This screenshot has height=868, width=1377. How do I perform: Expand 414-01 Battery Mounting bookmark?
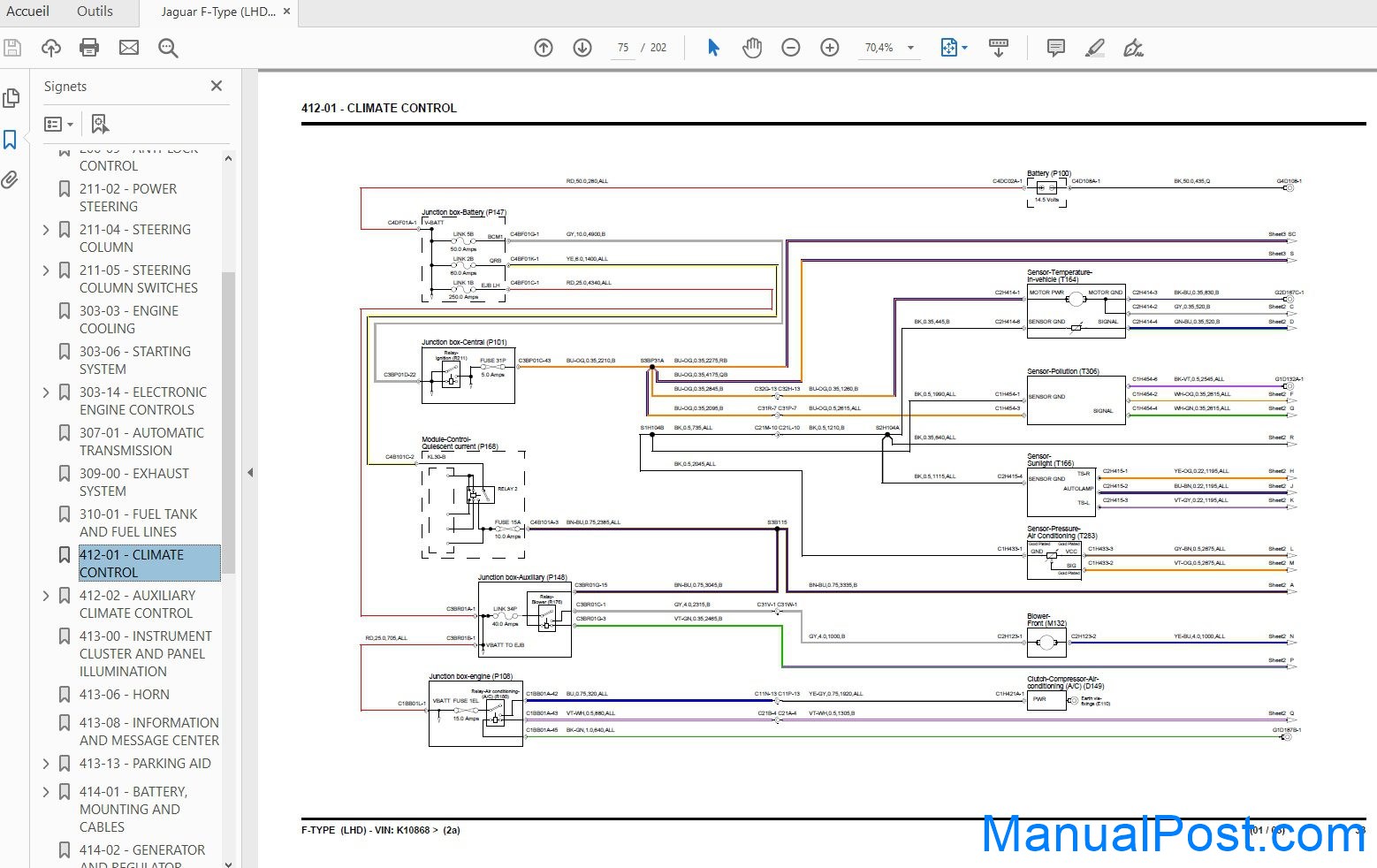[46, 792]
